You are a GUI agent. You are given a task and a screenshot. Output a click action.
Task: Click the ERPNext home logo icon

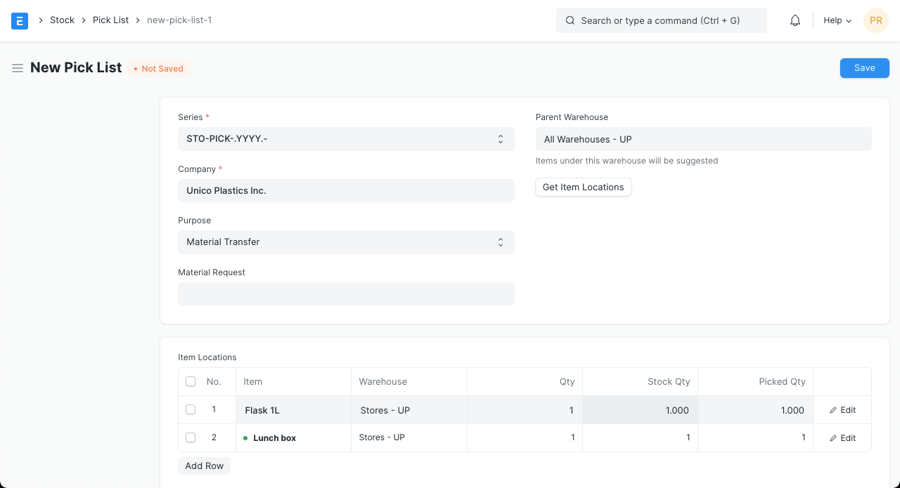click(x=19, y=20)
